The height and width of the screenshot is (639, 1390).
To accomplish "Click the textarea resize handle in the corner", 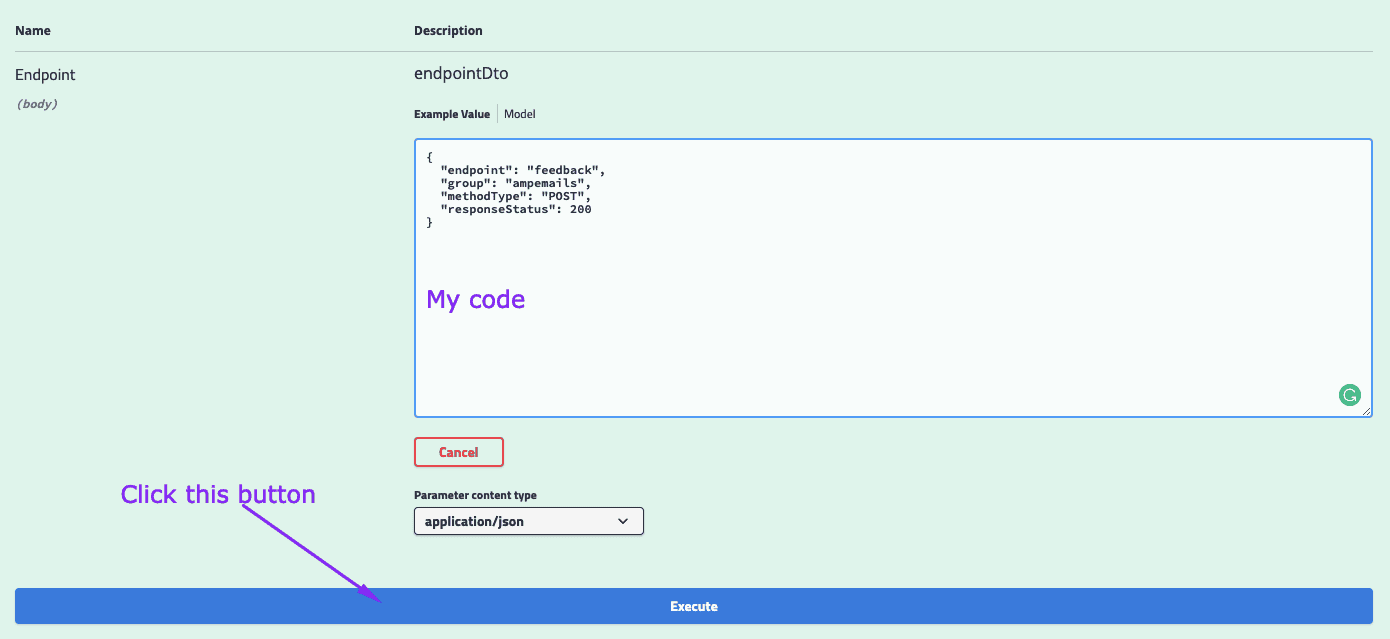I will pyautogui.click(x=1365, y=410).
